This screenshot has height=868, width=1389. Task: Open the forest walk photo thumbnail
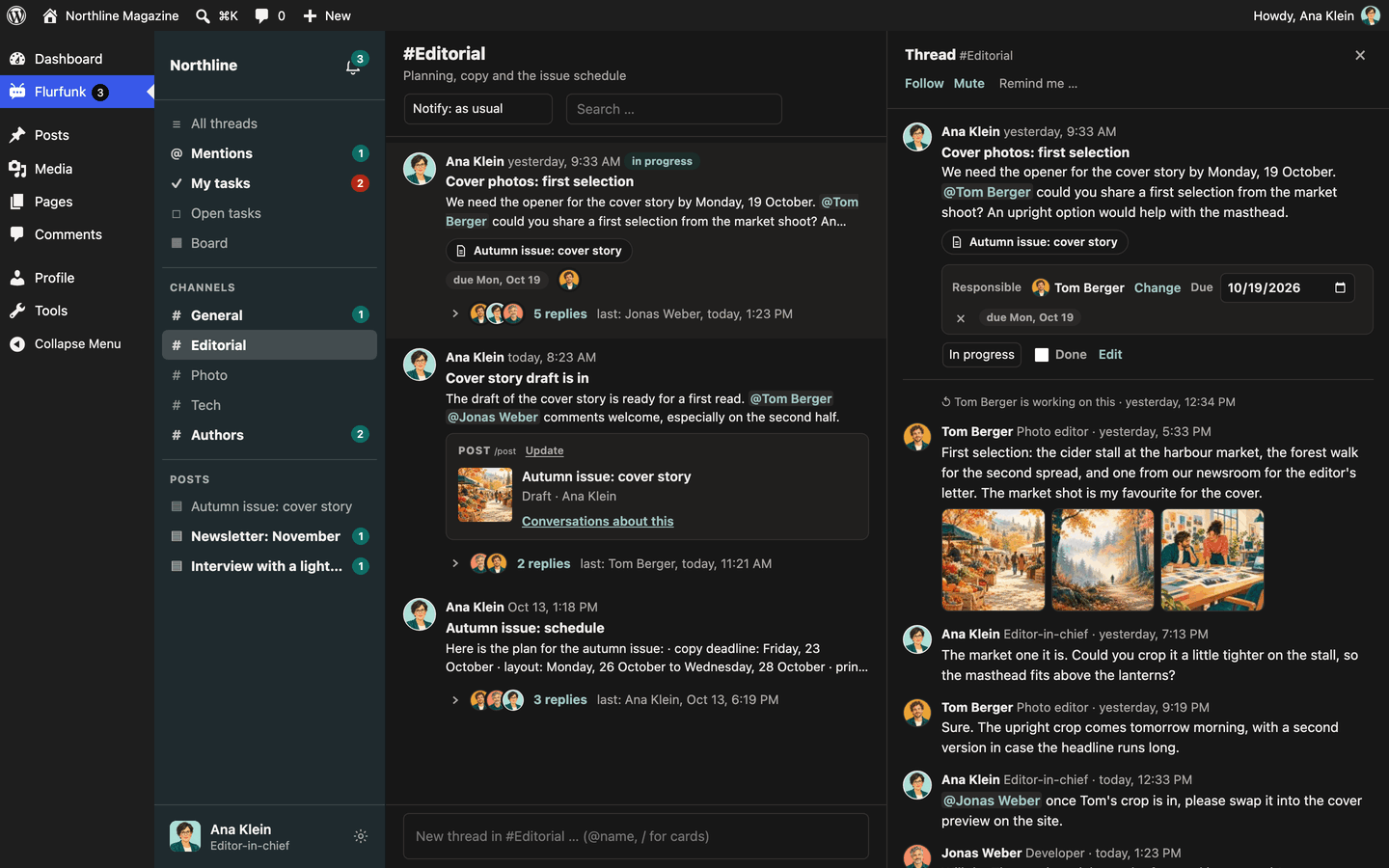click(x=1103, y=560)
